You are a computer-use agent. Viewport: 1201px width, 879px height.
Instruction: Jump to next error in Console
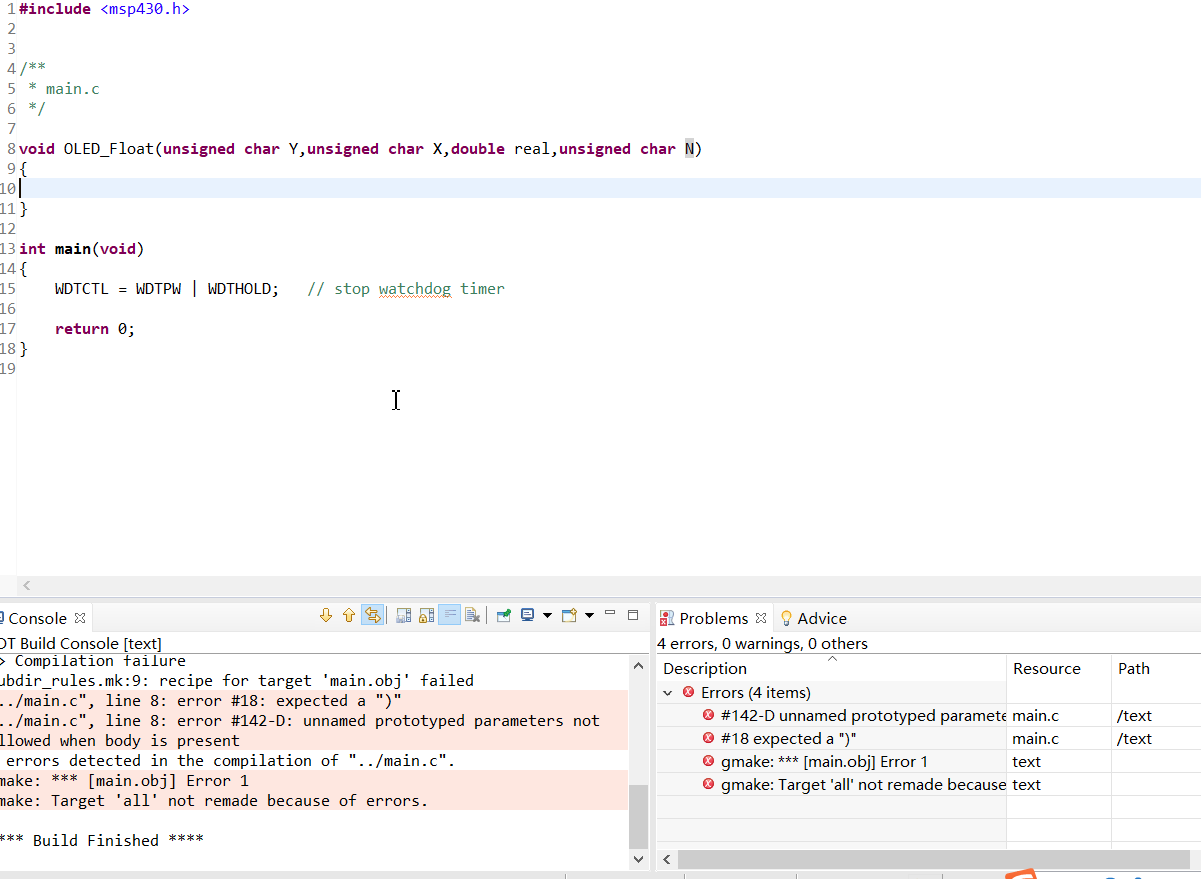click(326, 616)
